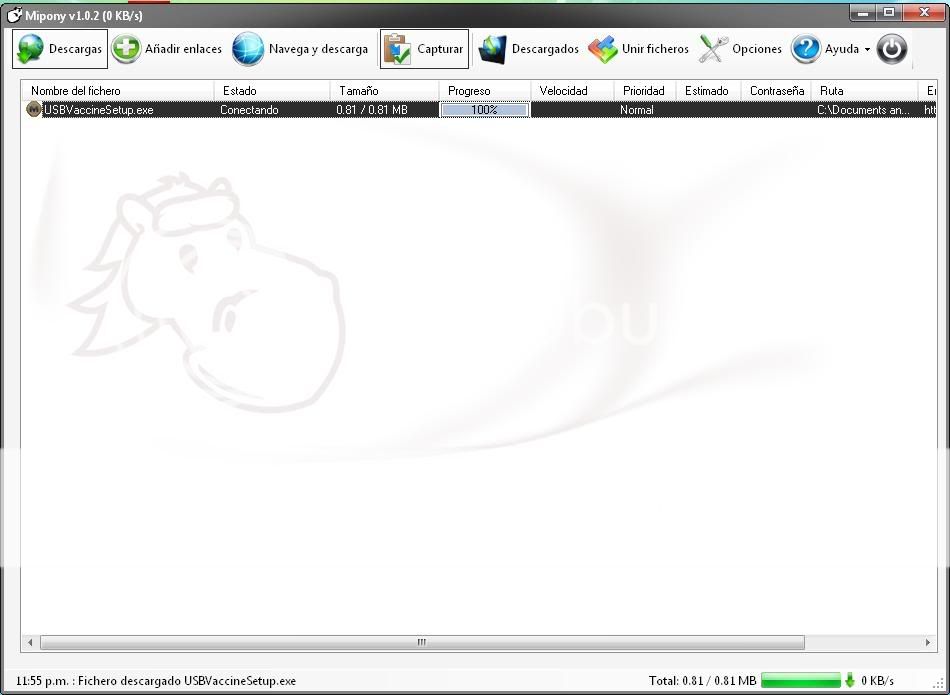The width and height of the screenshot is (950, 695).
Task: Sort by Prioridad column header
Action: click(645, 91)
